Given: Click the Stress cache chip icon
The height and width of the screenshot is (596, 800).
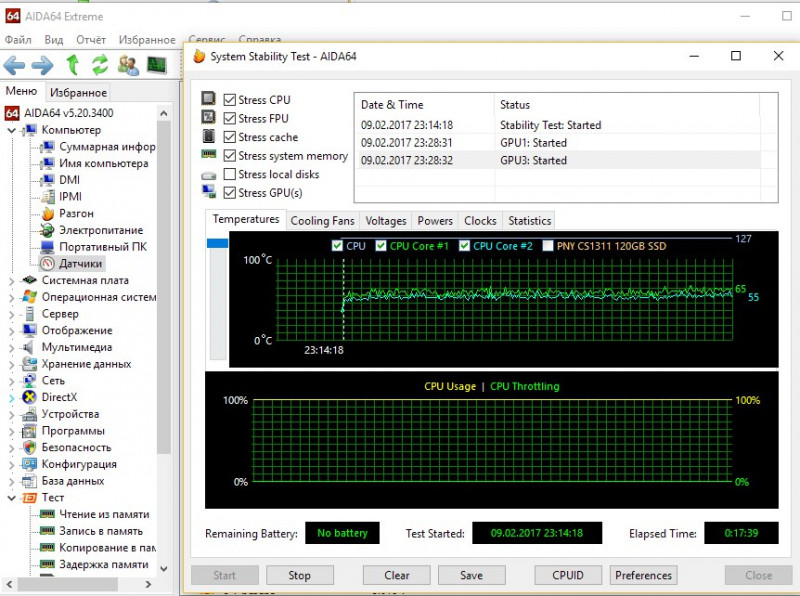Looking at the screenshot, I should click(x=208, y=136).
